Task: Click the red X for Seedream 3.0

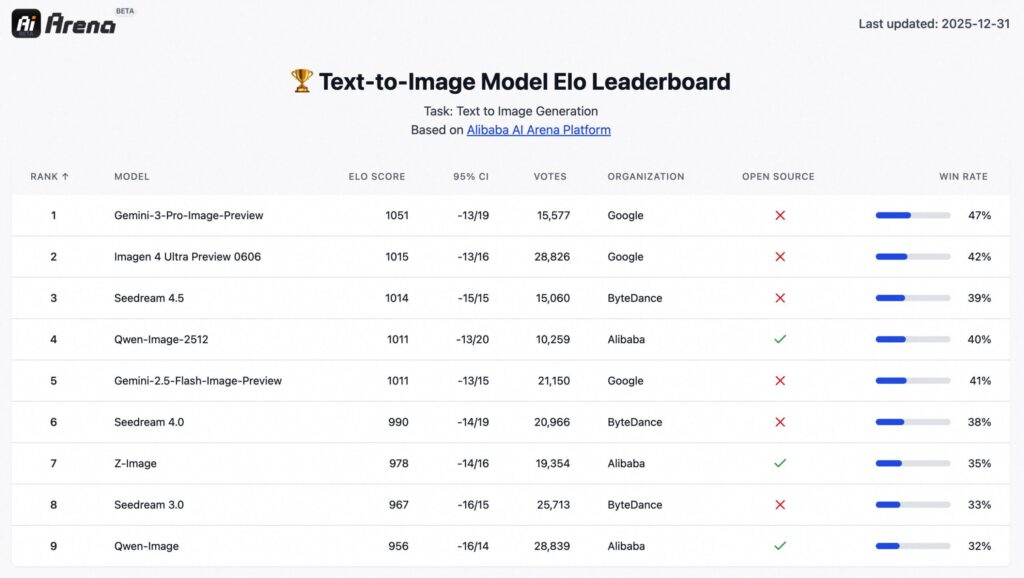Action: (x=780, y=505)
